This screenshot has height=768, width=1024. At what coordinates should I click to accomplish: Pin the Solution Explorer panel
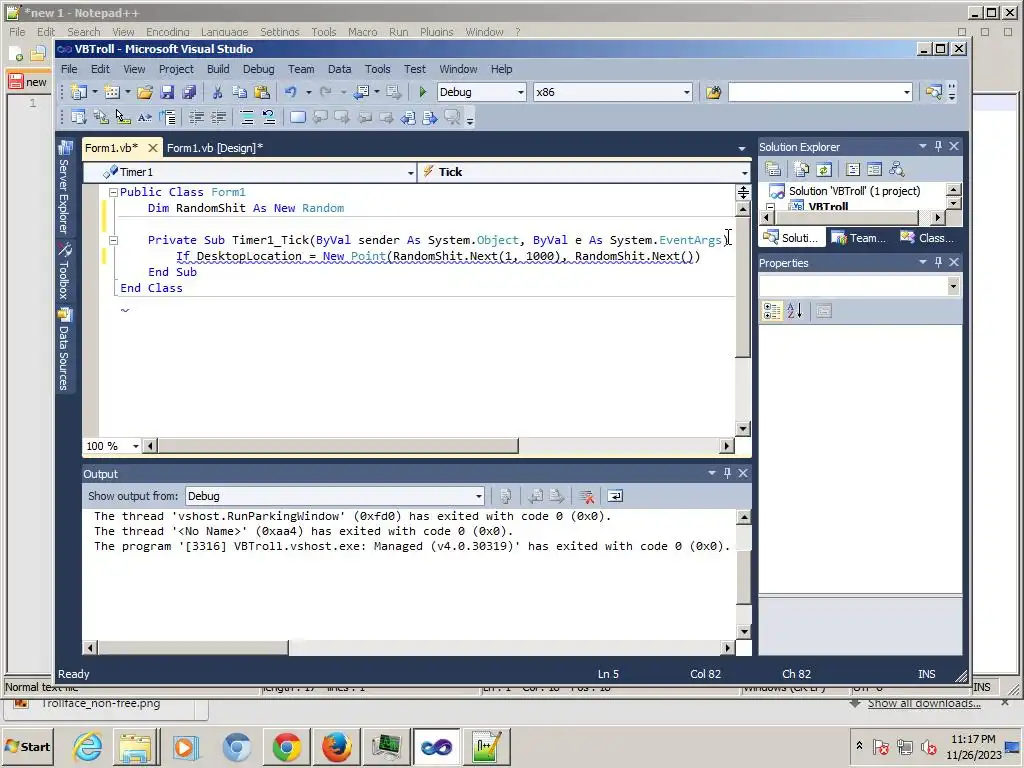point(938,146)
